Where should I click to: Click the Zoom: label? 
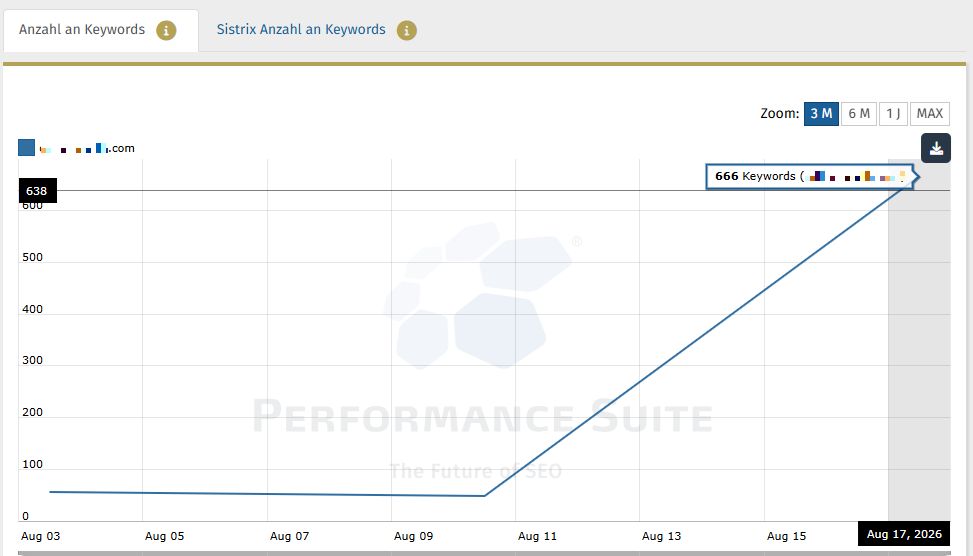(x=780, y=114)
